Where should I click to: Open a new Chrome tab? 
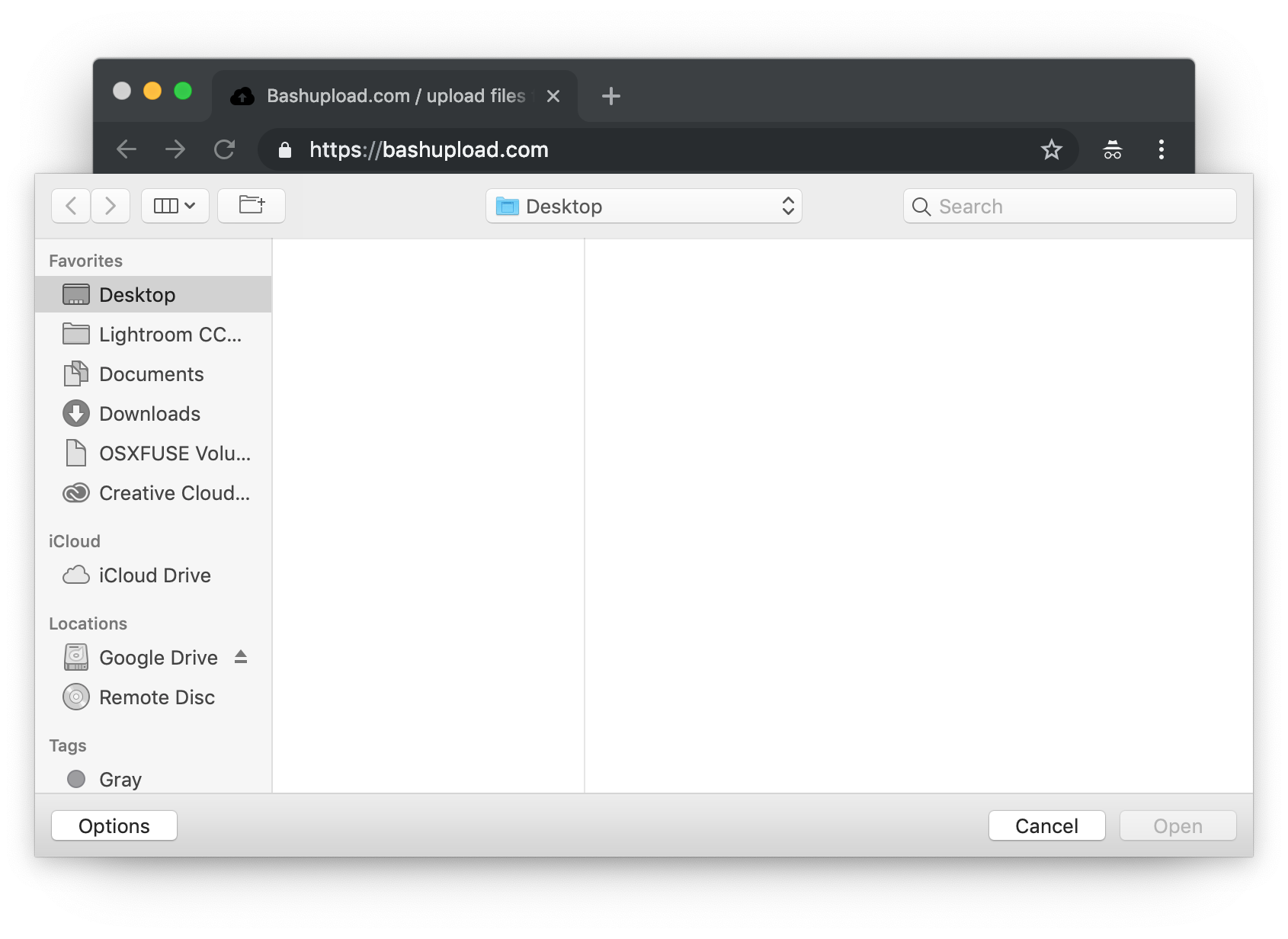[x=611, y=96]
